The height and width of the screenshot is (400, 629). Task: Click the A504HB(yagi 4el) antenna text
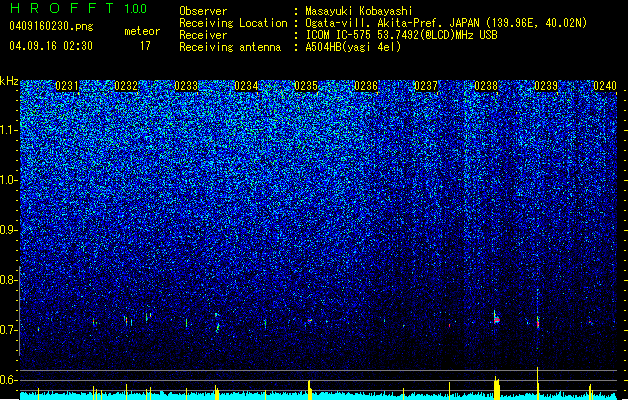tap(353, 47)
